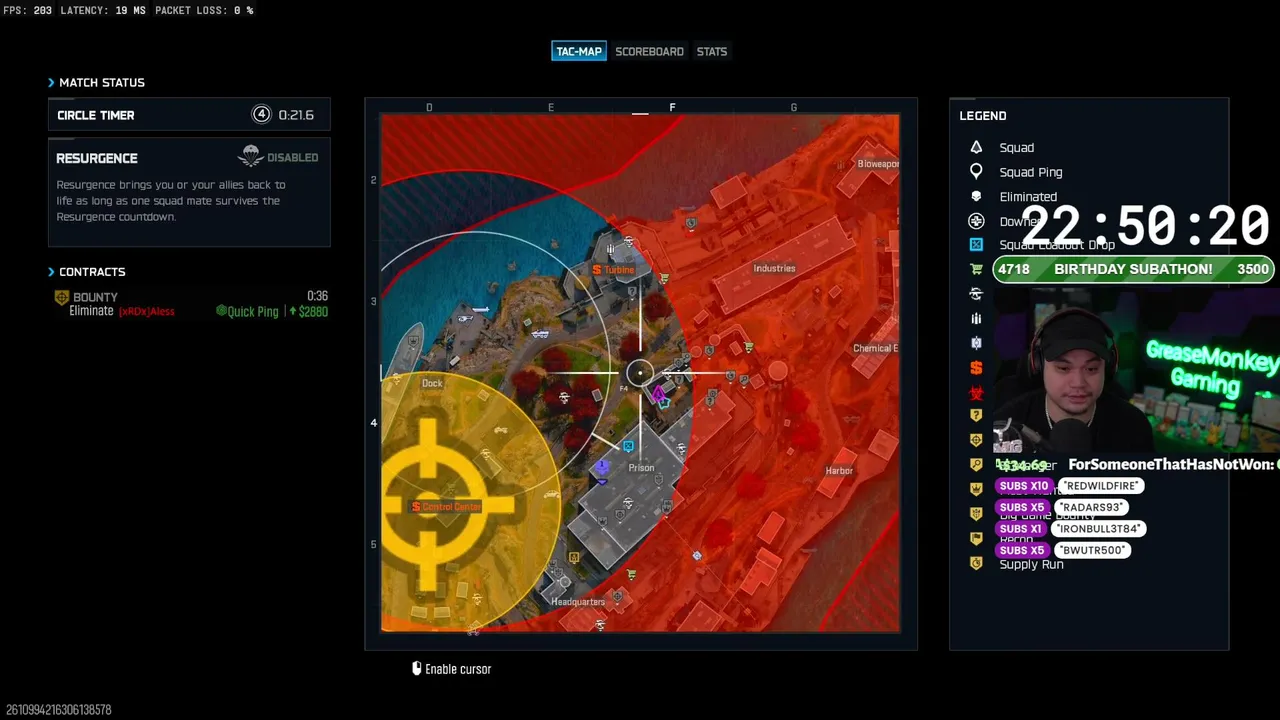
Task: Select the red biohazard legend icon
Action: (976, 392)
